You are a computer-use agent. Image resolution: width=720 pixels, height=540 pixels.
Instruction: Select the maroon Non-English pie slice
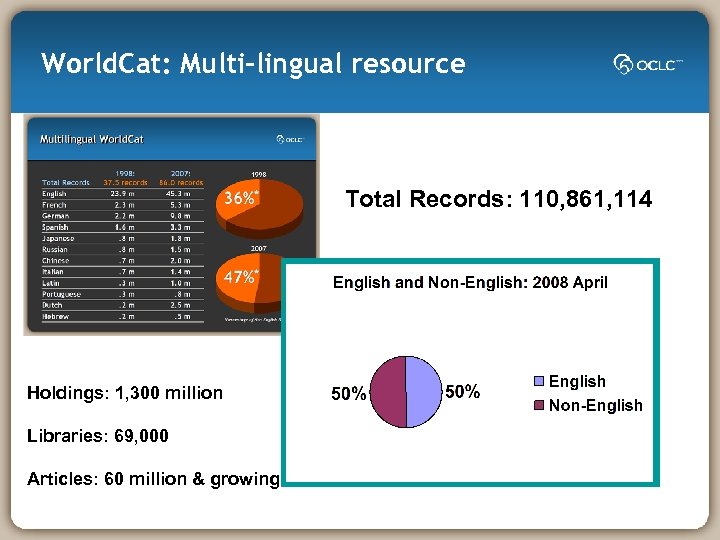pos(388,392)
